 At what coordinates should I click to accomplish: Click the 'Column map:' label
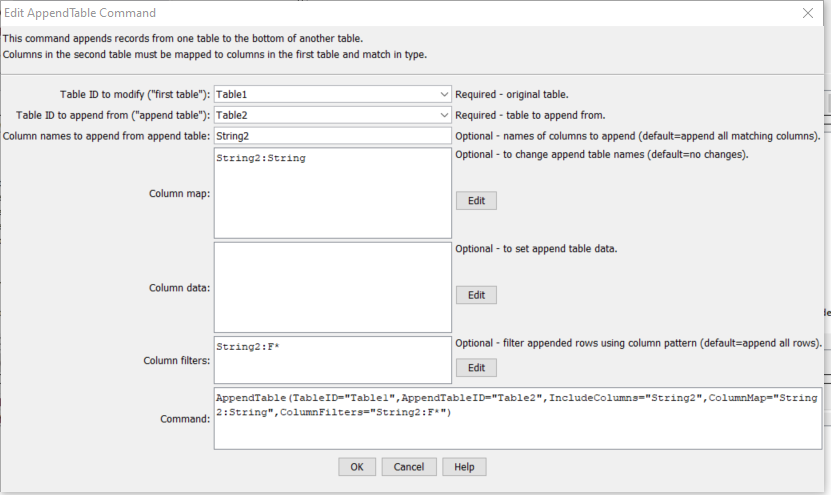coord(179,193)
